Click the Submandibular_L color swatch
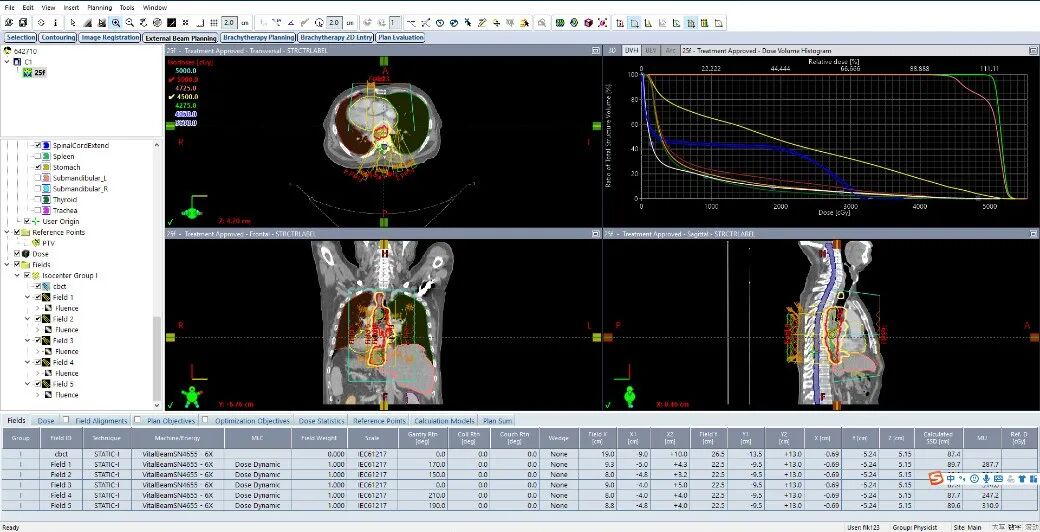This screenshot has width=1040, height=532. click(46, 178)
